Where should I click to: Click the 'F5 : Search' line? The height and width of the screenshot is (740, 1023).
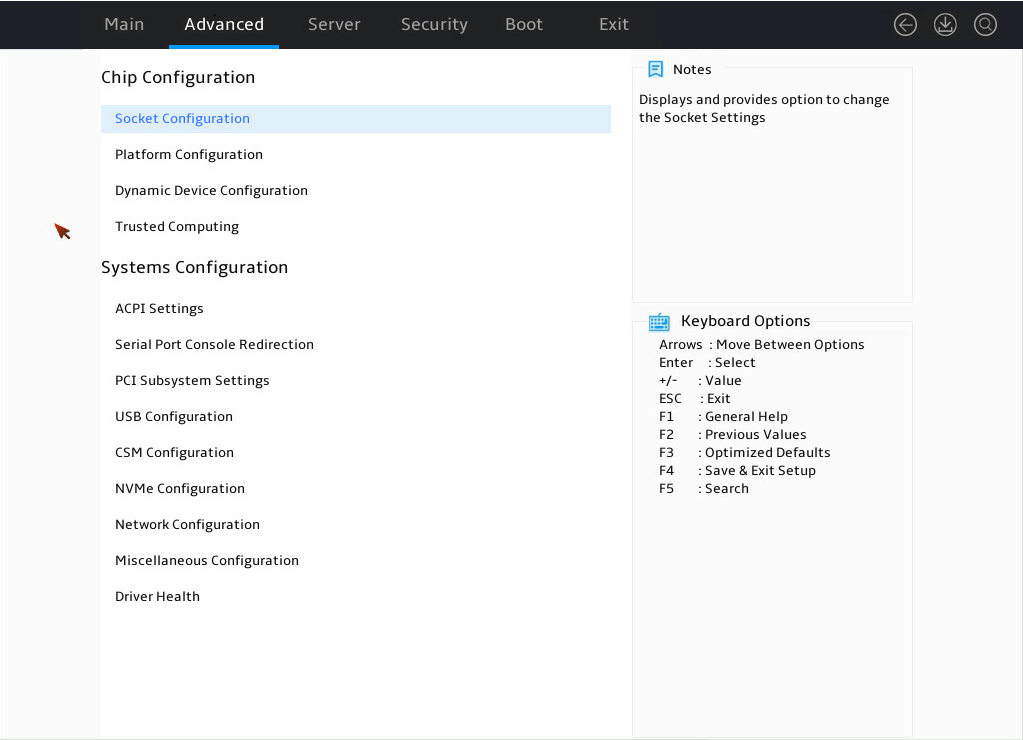[704, 489]
